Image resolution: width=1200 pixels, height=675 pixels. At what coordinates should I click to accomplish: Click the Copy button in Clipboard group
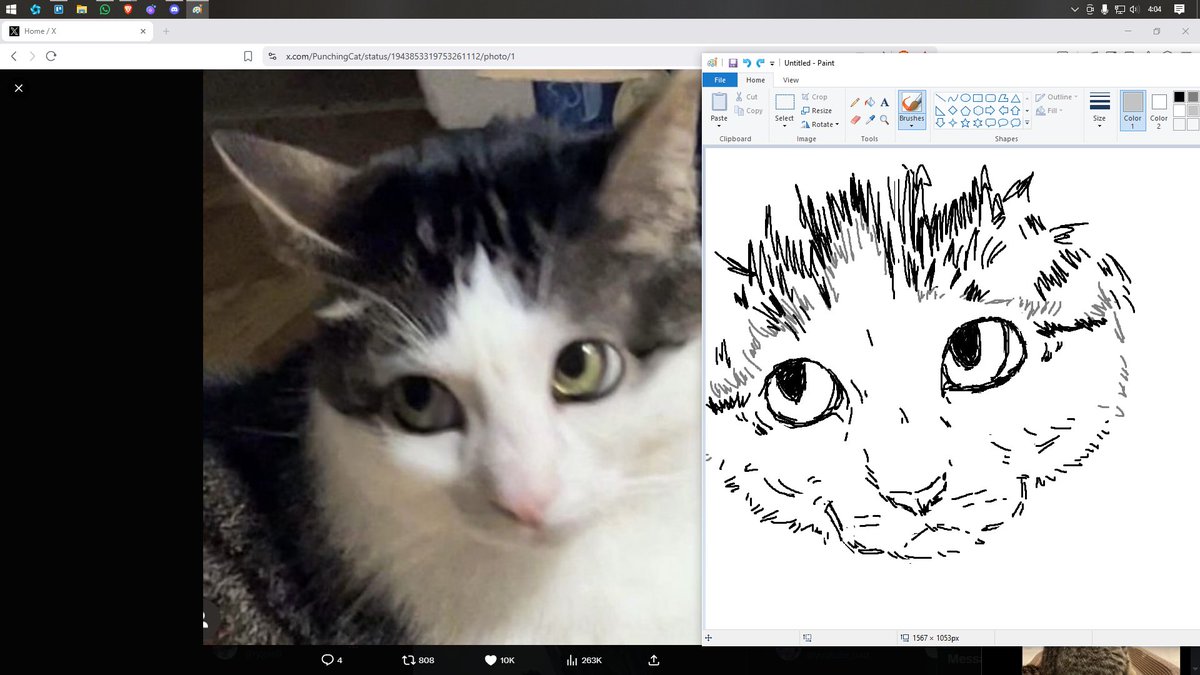[748, 111]
